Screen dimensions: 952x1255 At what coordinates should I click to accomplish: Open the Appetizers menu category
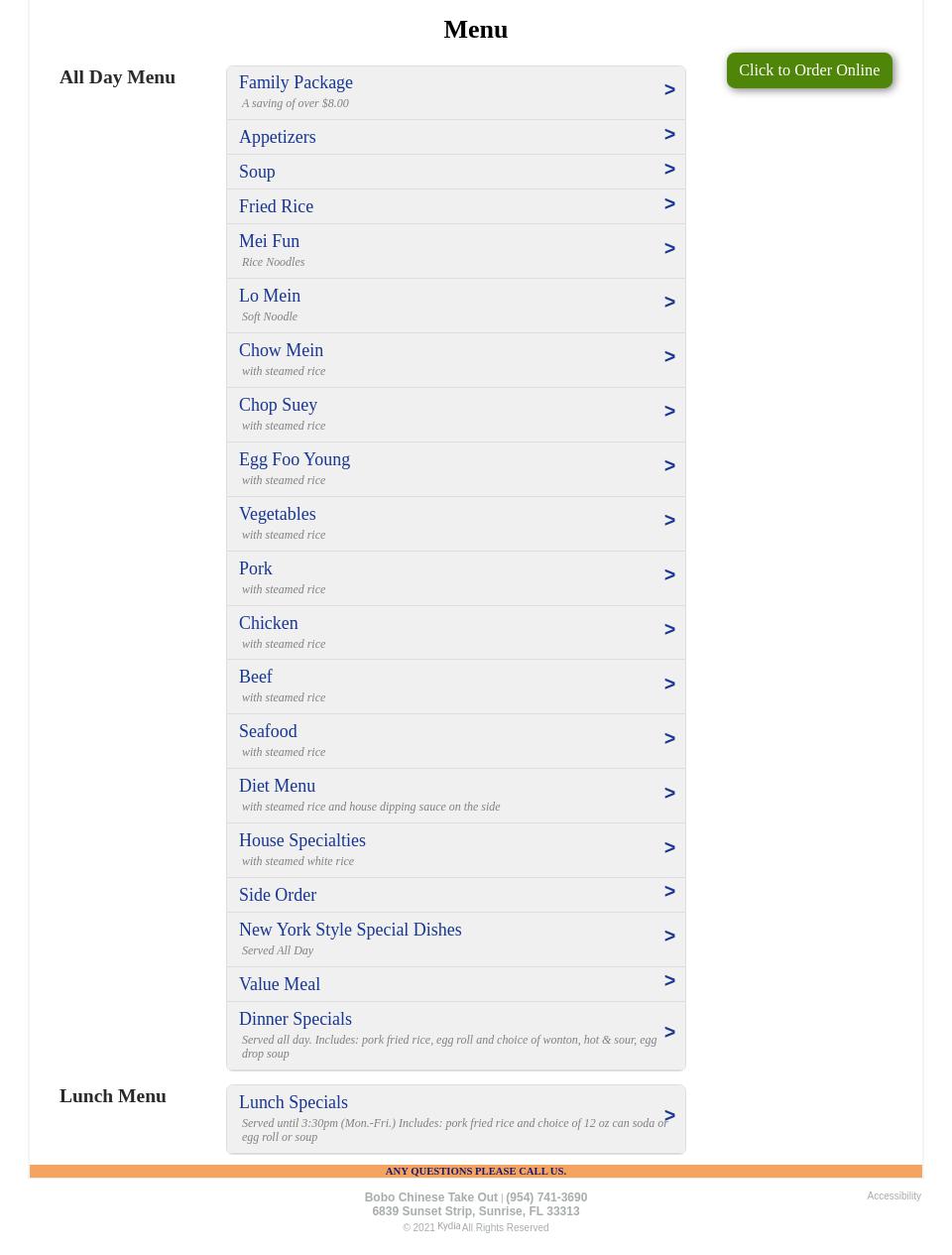[278, 137]
